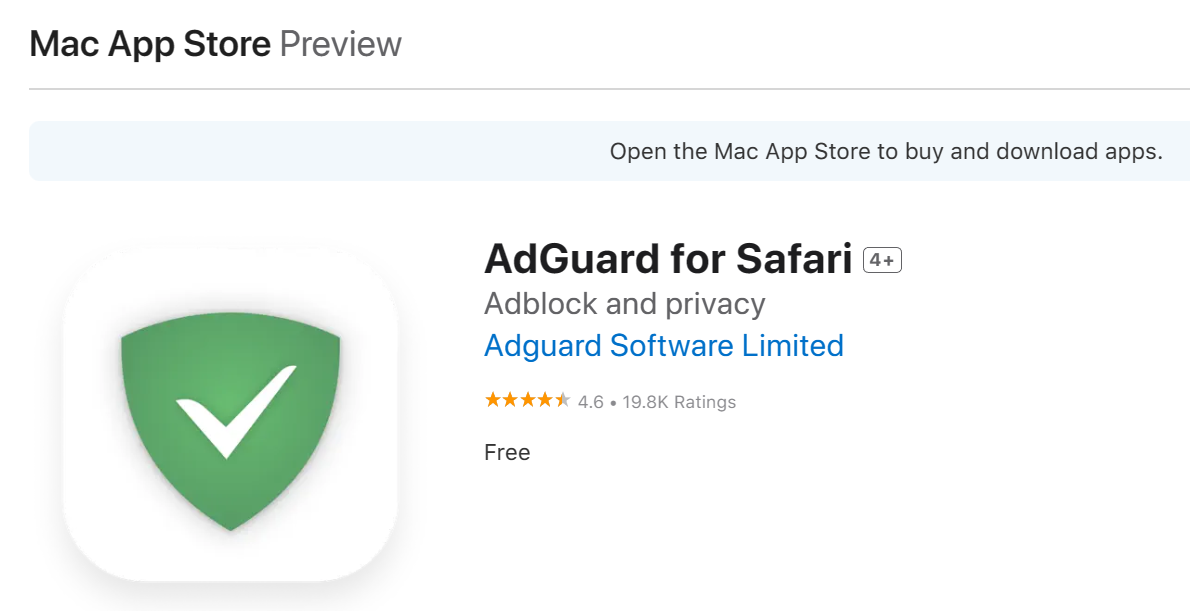
Task: Click the 'Adblock and privacy' subtitle
Action: tap(624, 304)
